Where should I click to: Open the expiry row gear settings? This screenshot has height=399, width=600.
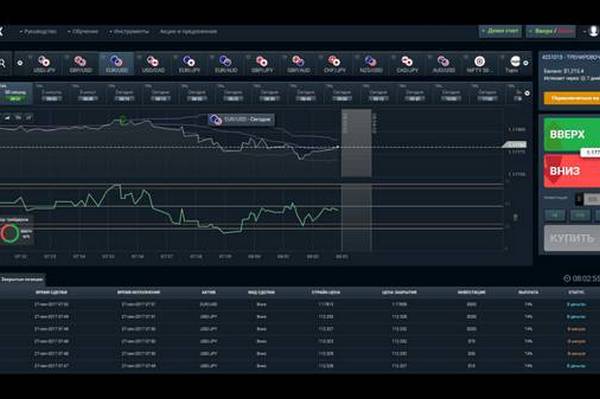coord(527,93)
